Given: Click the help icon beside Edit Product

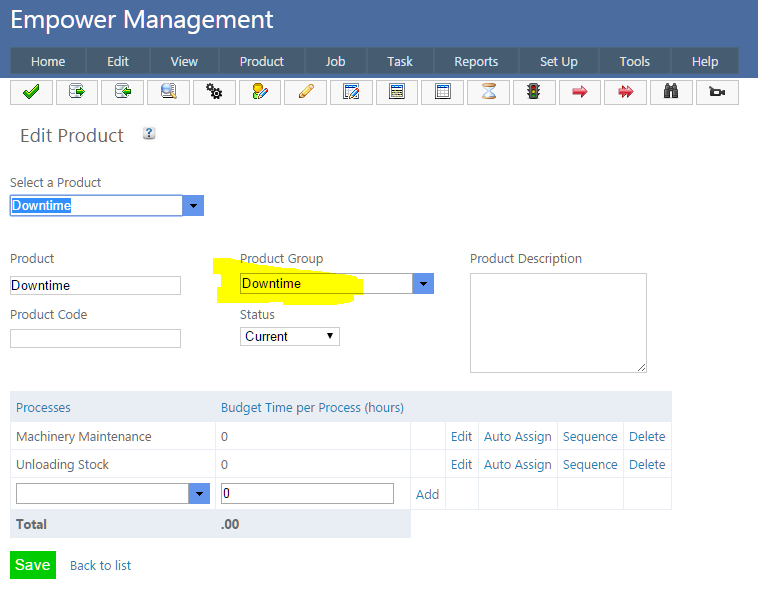Looking at the screenshot, I should coord(149,133).
